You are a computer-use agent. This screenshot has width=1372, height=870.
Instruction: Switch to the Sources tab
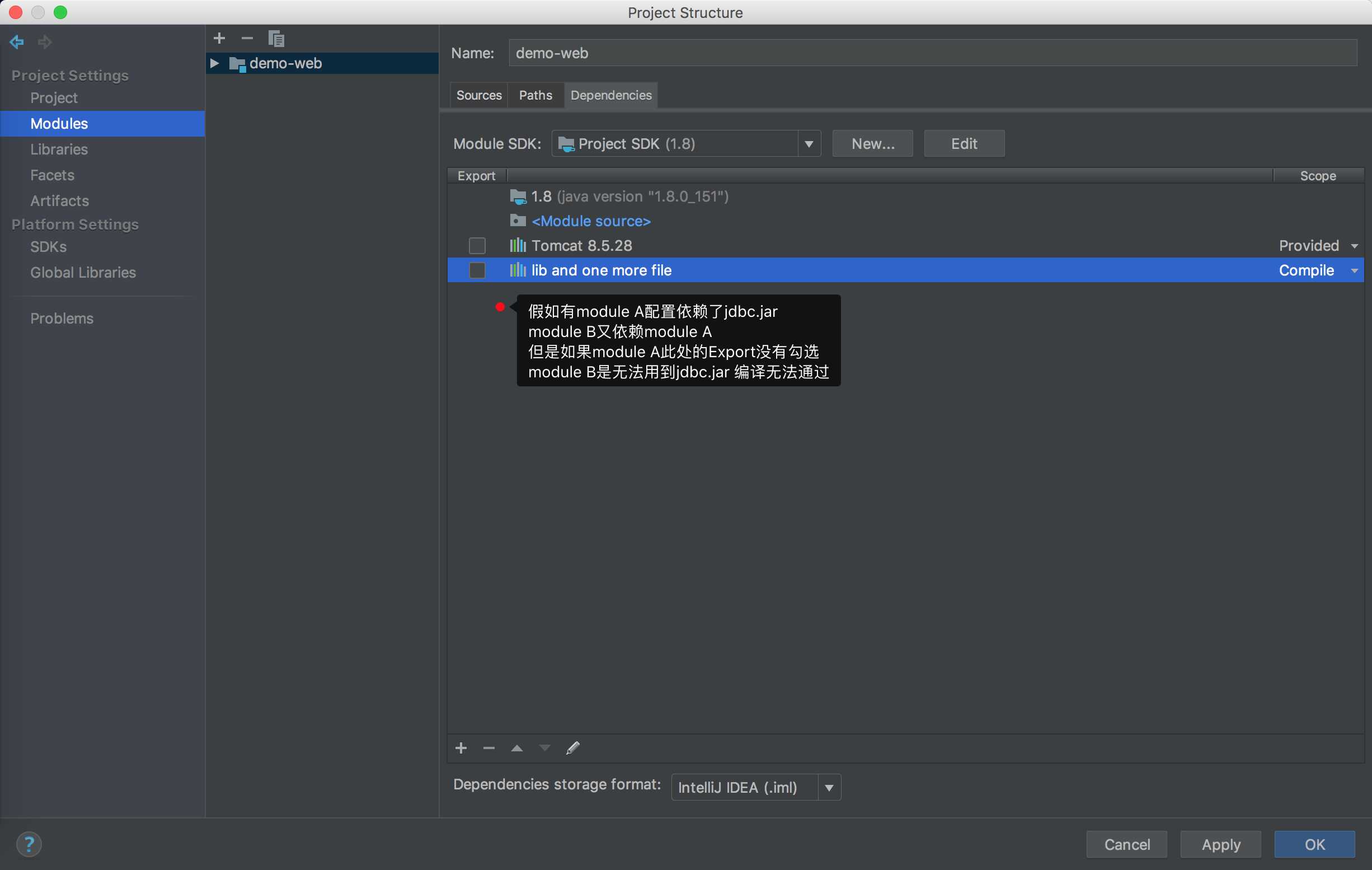478,95
